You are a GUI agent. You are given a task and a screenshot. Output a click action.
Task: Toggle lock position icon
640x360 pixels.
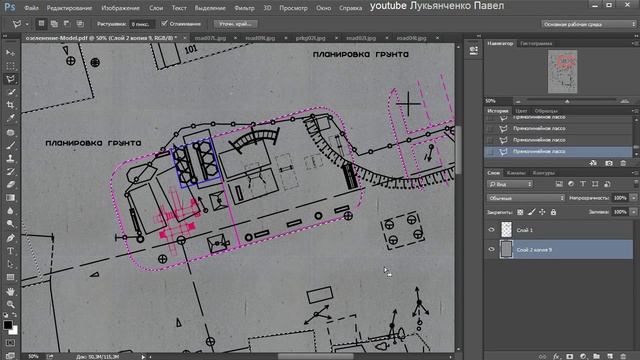coord(542,212)
